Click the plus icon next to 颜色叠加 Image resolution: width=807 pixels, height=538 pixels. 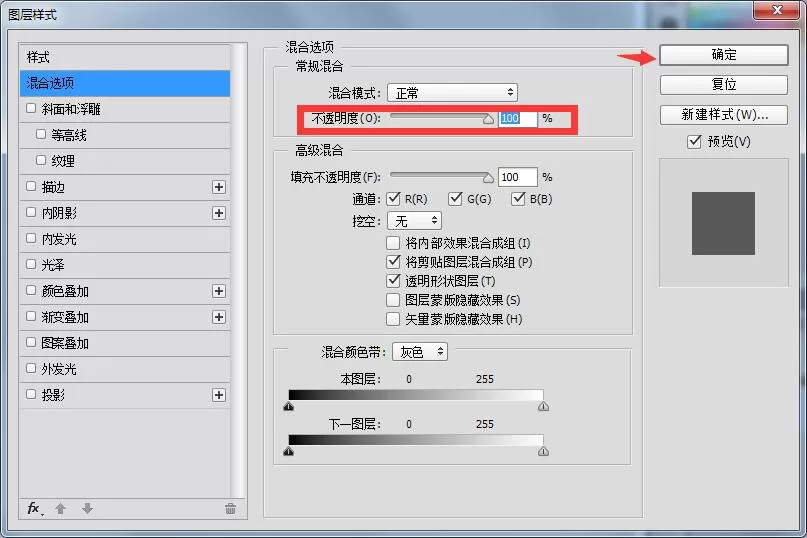(x=219, y=291)
